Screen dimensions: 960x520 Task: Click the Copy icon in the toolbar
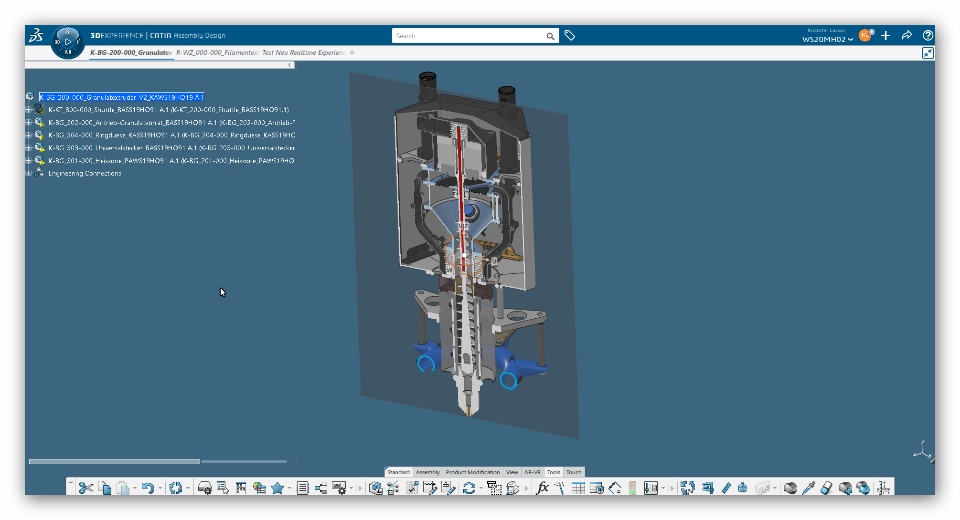[x=105, y=488]
